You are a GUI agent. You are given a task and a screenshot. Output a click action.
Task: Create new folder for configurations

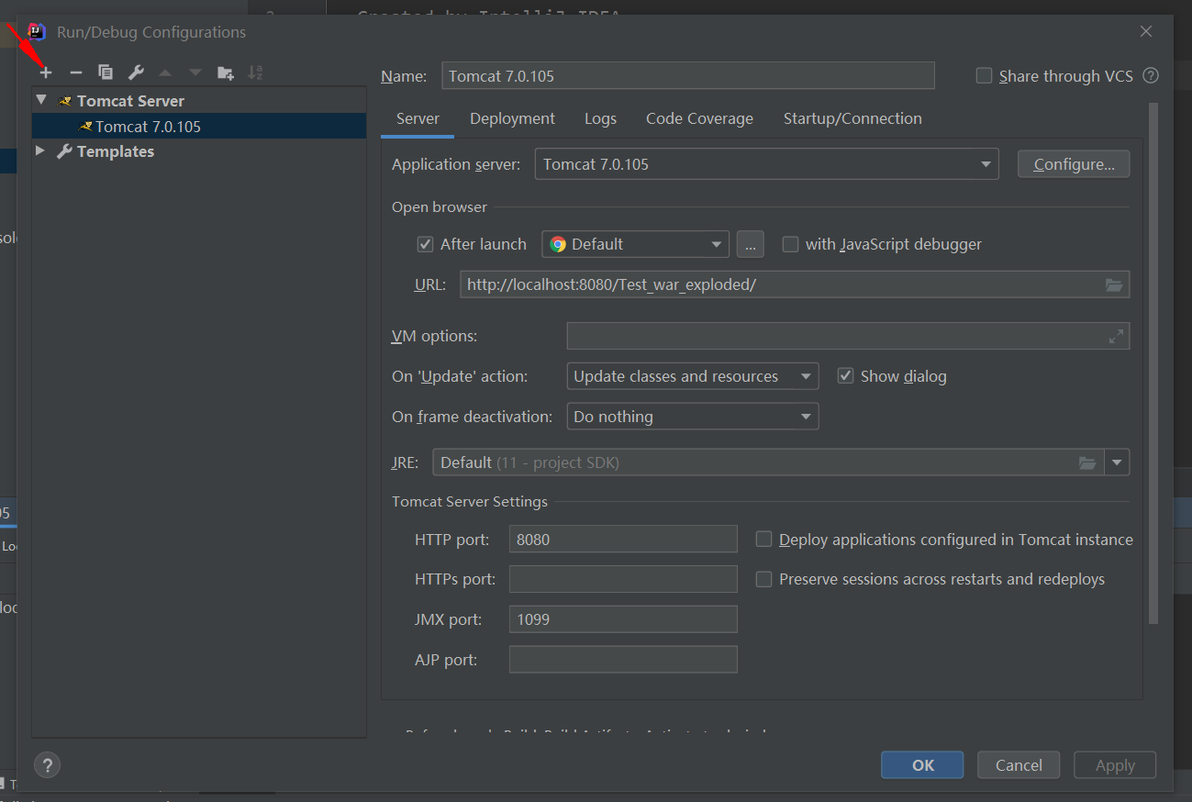225,72
